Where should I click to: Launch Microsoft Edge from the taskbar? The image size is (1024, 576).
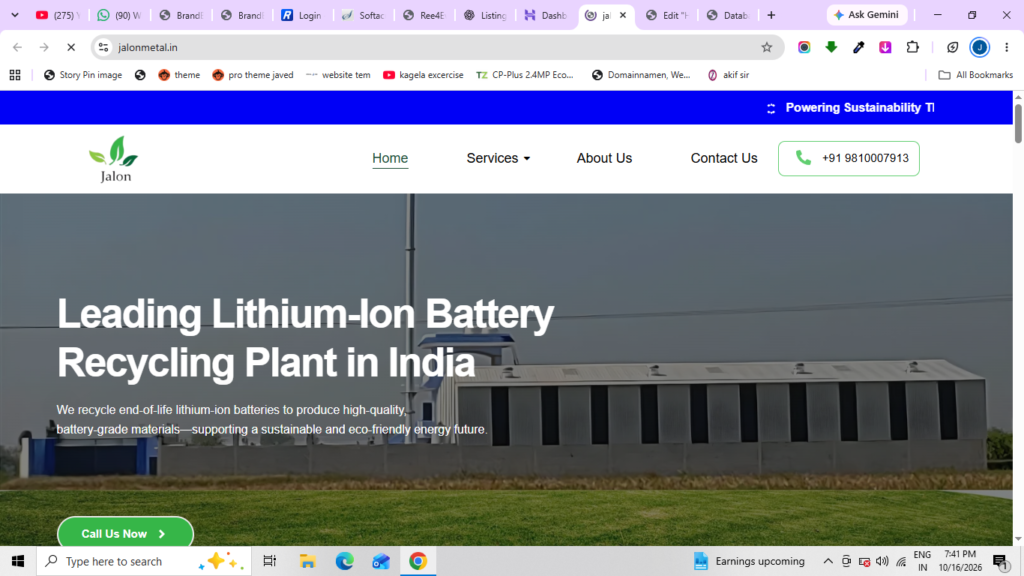coord(344,561)
